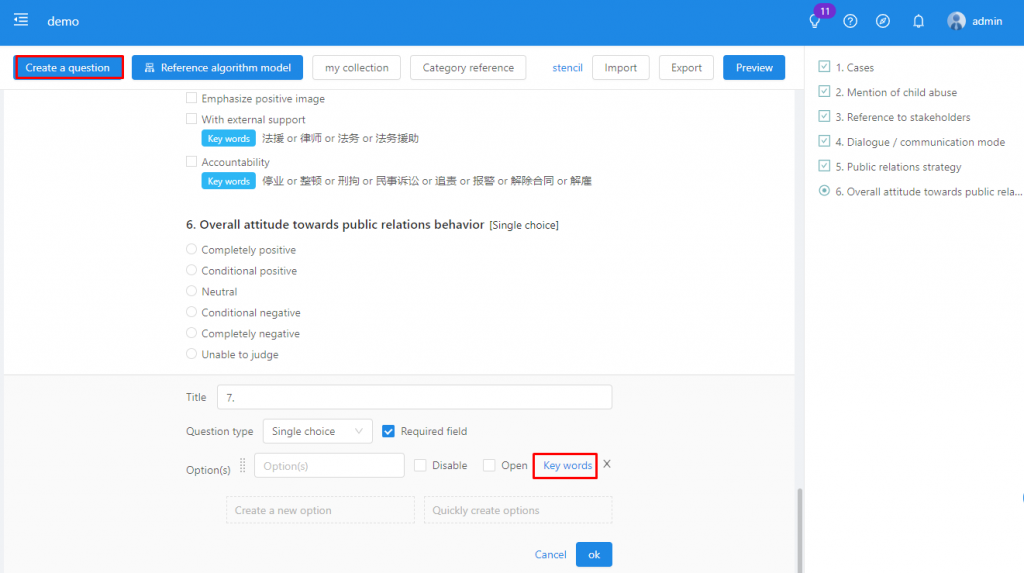The image size is (1024, 573).
Task: Toggle the Required field checkbox
Action: point(389,431)
